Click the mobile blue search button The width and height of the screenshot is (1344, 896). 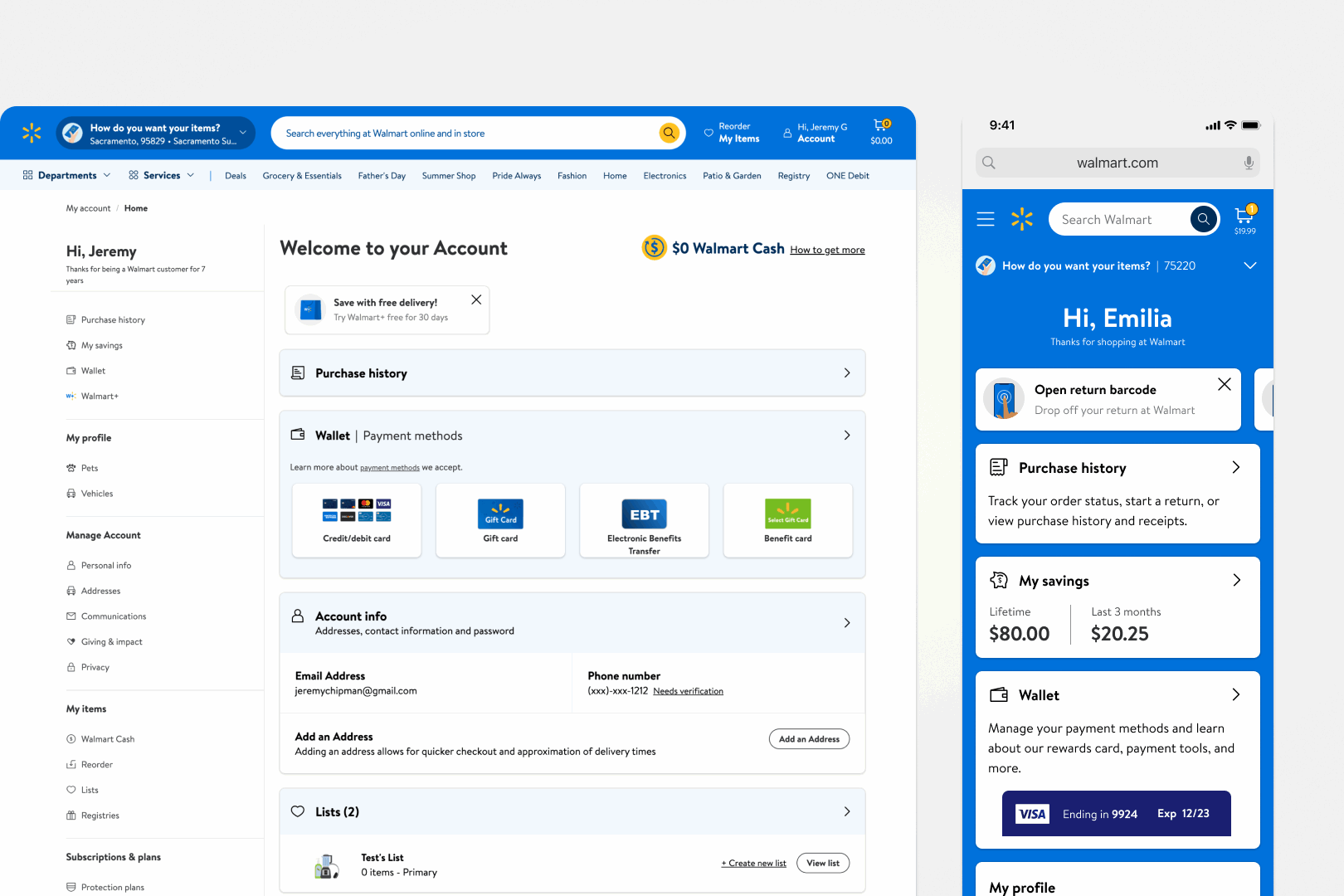pyautogui.click(x=1204, y=219)
